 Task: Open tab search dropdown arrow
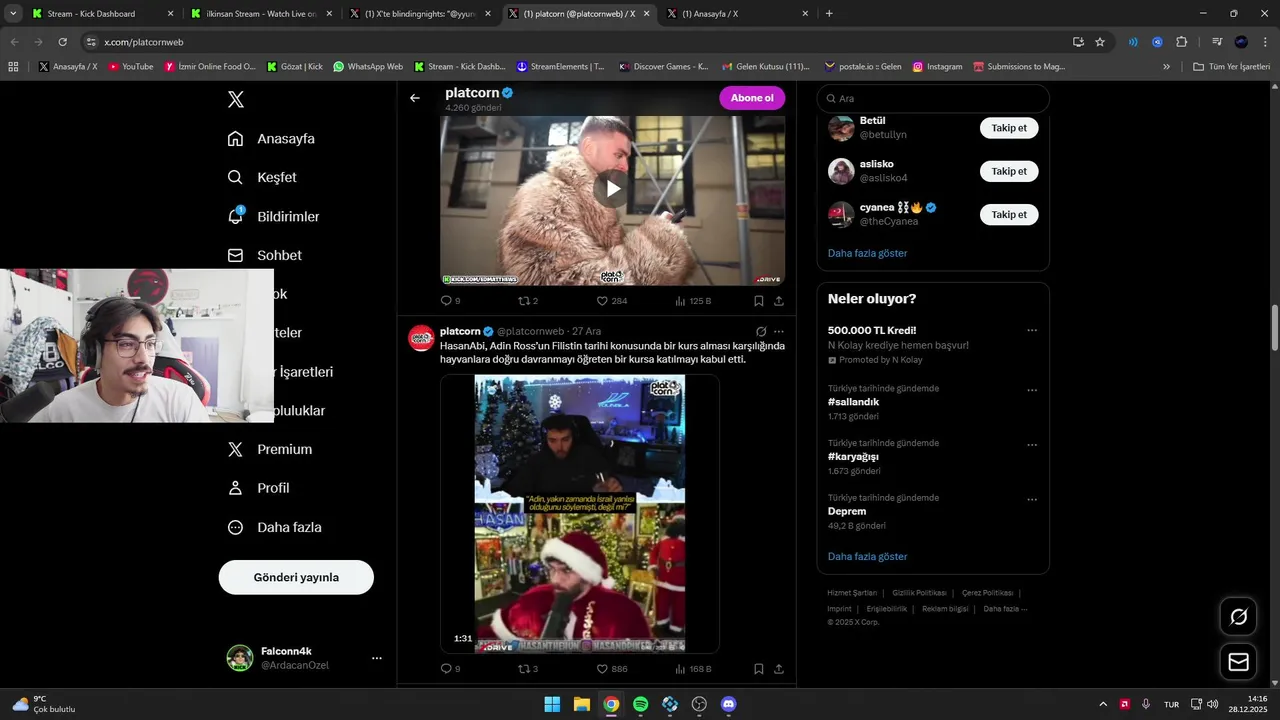pos(13,14)
